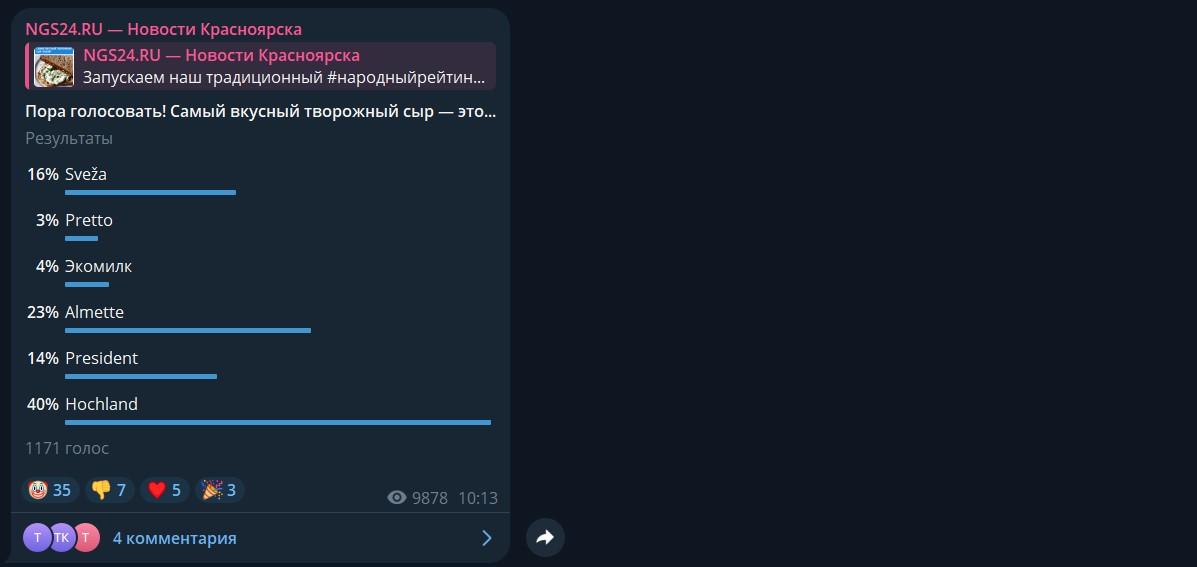Screen dimensions: 1197x567
Task: Open the quoted reply about #народныйрейтинг
Action: [261, 66]
